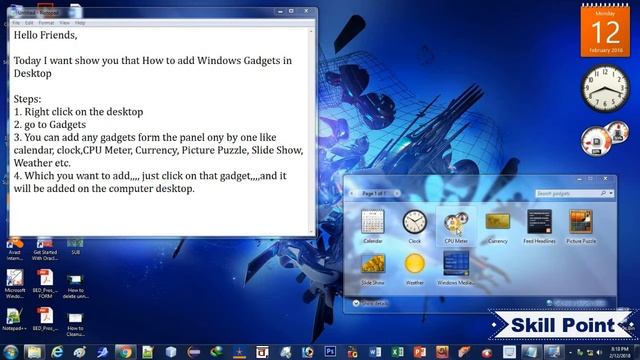Open Windows Explorer from taskbar
The image size is (640, 360).
click(x=34, y=352)
